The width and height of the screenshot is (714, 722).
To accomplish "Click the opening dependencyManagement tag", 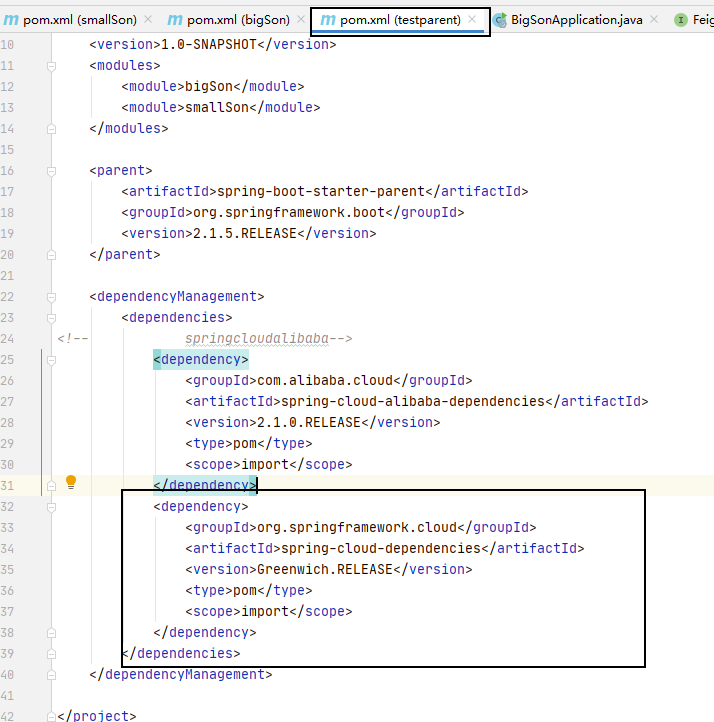I will [177, 296].
